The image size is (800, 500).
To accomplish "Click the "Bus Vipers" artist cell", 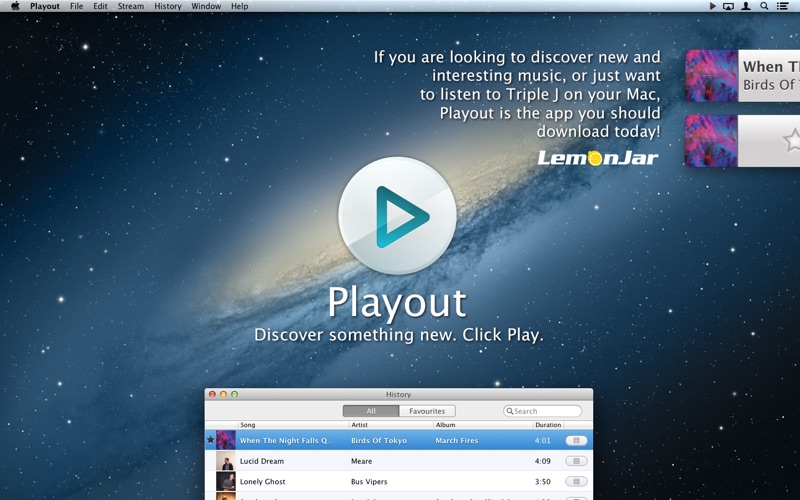I will (x=369, y=481).
